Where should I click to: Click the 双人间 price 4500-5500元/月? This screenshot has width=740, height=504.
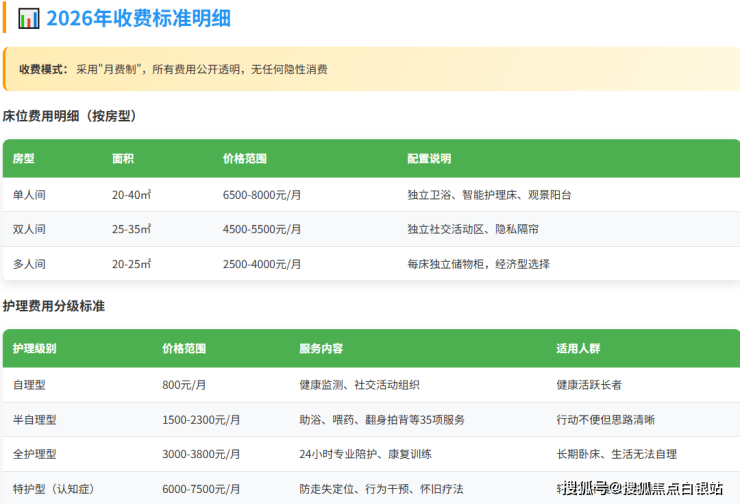[x=262, y=229]
